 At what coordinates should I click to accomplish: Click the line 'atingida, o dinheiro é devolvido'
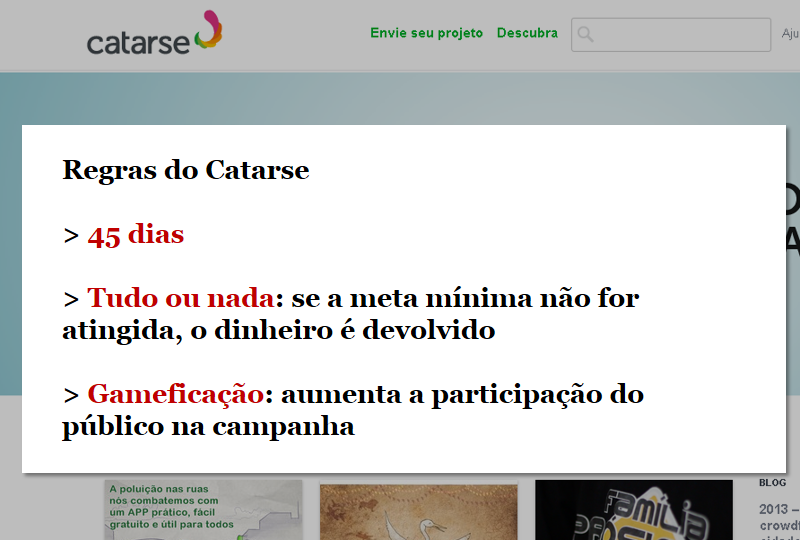[279, 330]
